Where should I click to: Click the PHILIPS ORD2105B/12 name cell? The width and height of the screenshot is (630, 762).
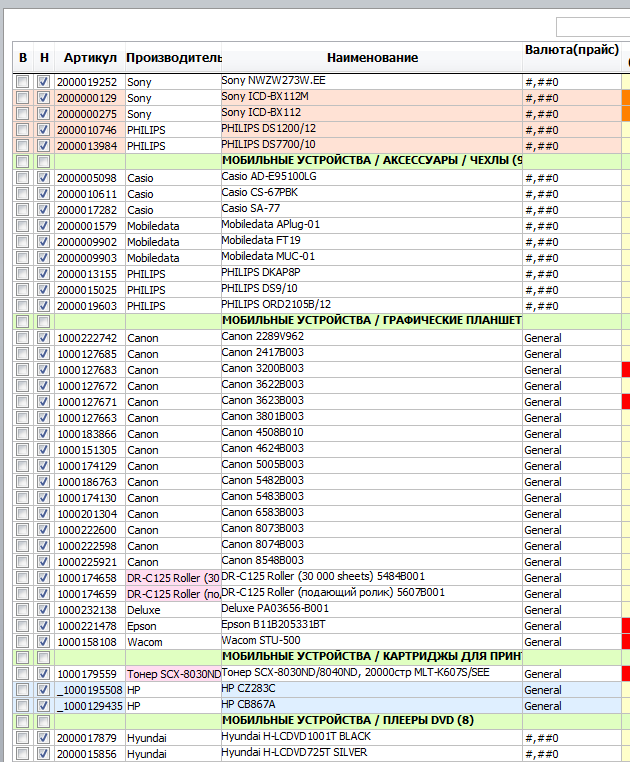372,304
